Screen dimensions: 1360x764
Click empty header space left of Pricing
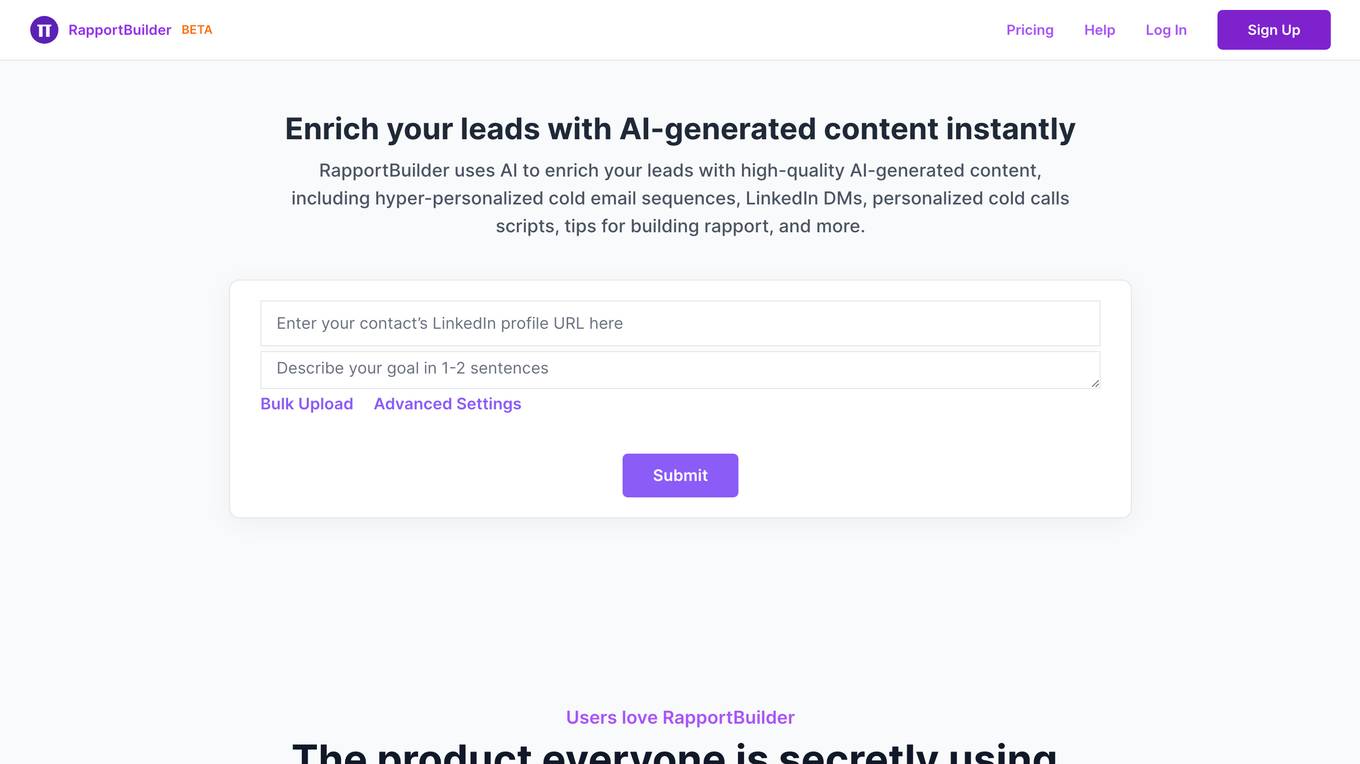[x=600, y=30]
